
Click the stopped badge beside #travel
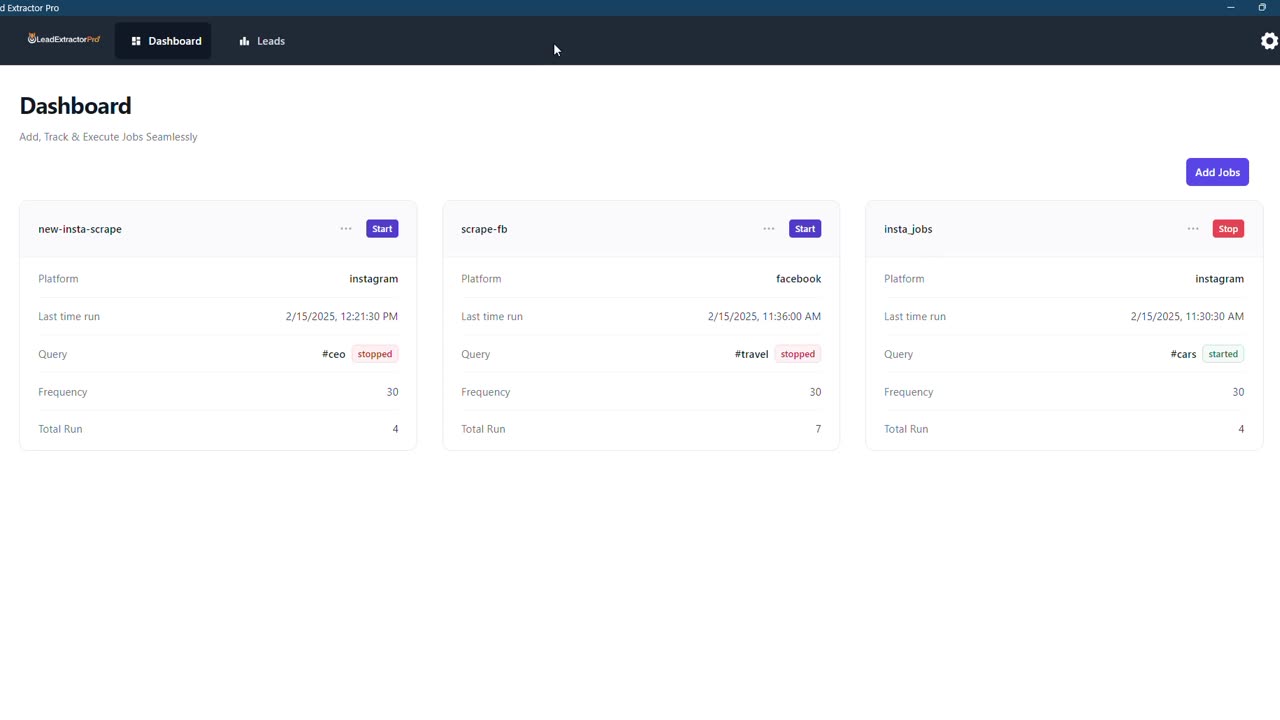click(798, 354)
